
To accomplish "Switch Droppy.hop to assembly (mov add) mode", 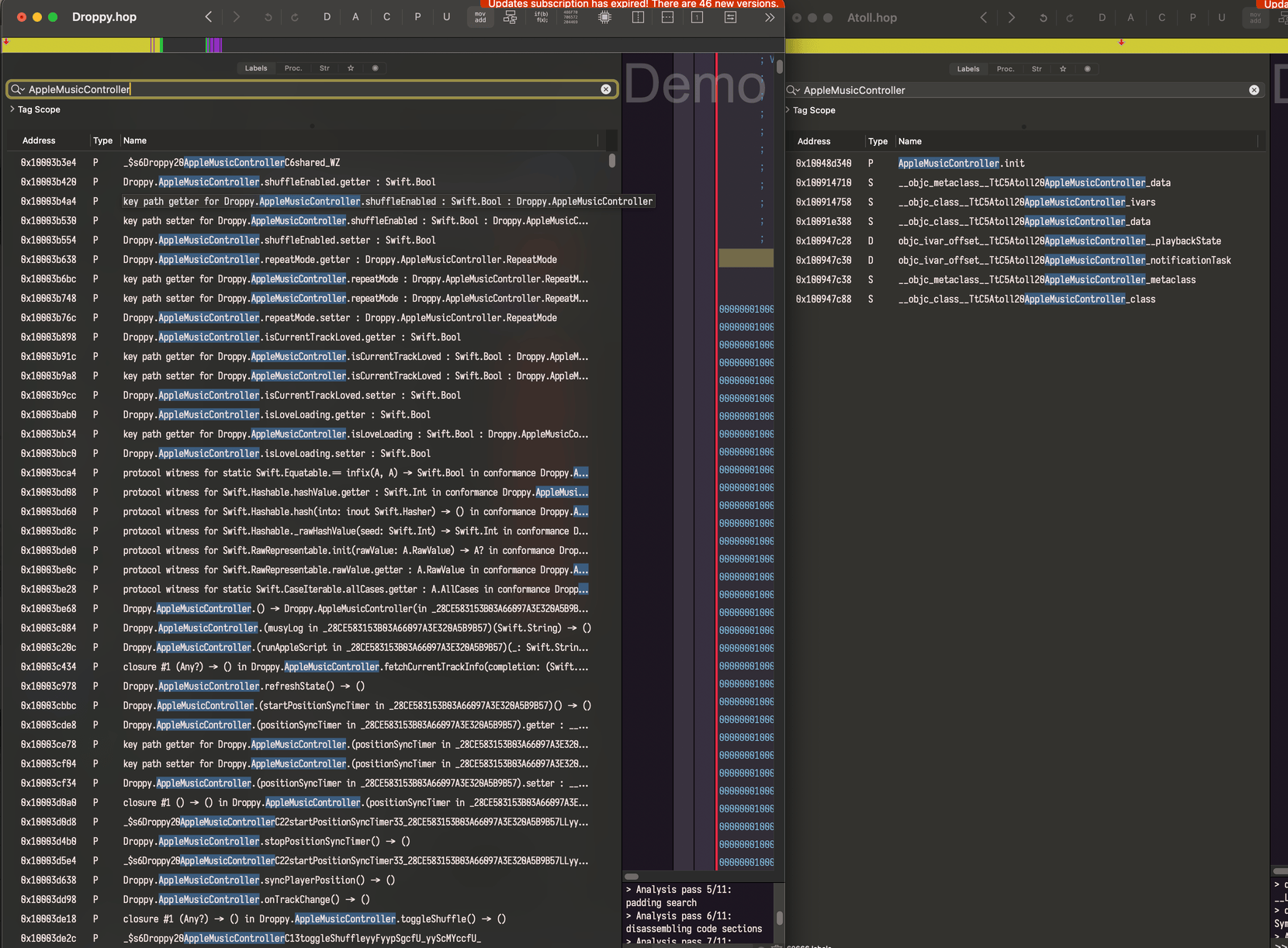I will point(480,17).
